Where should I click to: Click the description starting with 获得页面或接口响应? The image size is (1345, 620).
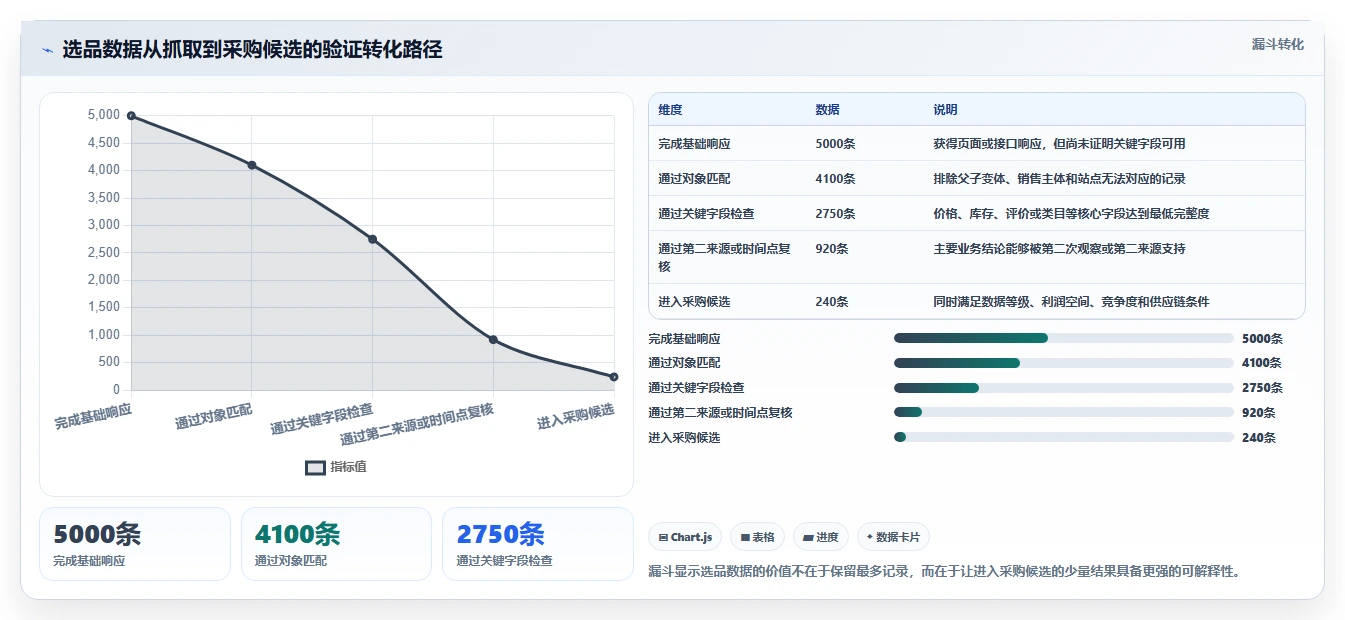click(x=1059, y=144)
